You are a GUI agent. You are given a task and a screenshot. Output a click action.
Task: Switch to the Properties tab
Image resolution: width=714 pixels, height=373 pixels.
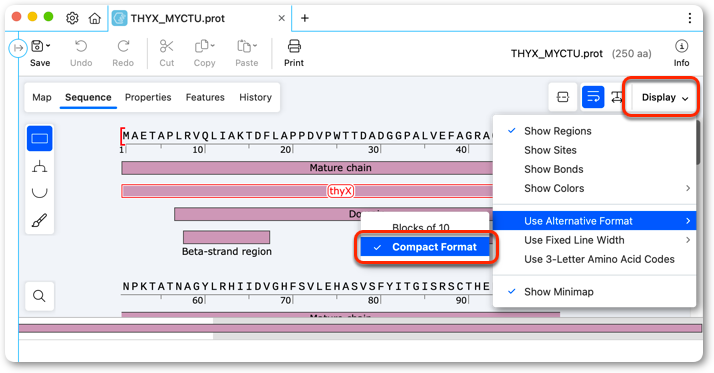coord(148,97)
